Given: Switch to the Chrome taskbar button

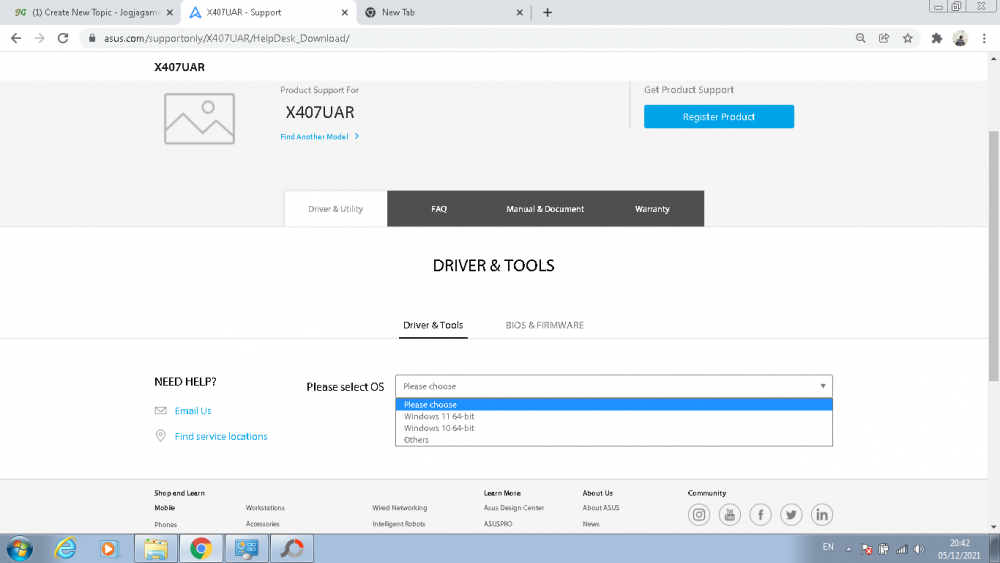Looking at the screenshot, I should click(201, 548).
